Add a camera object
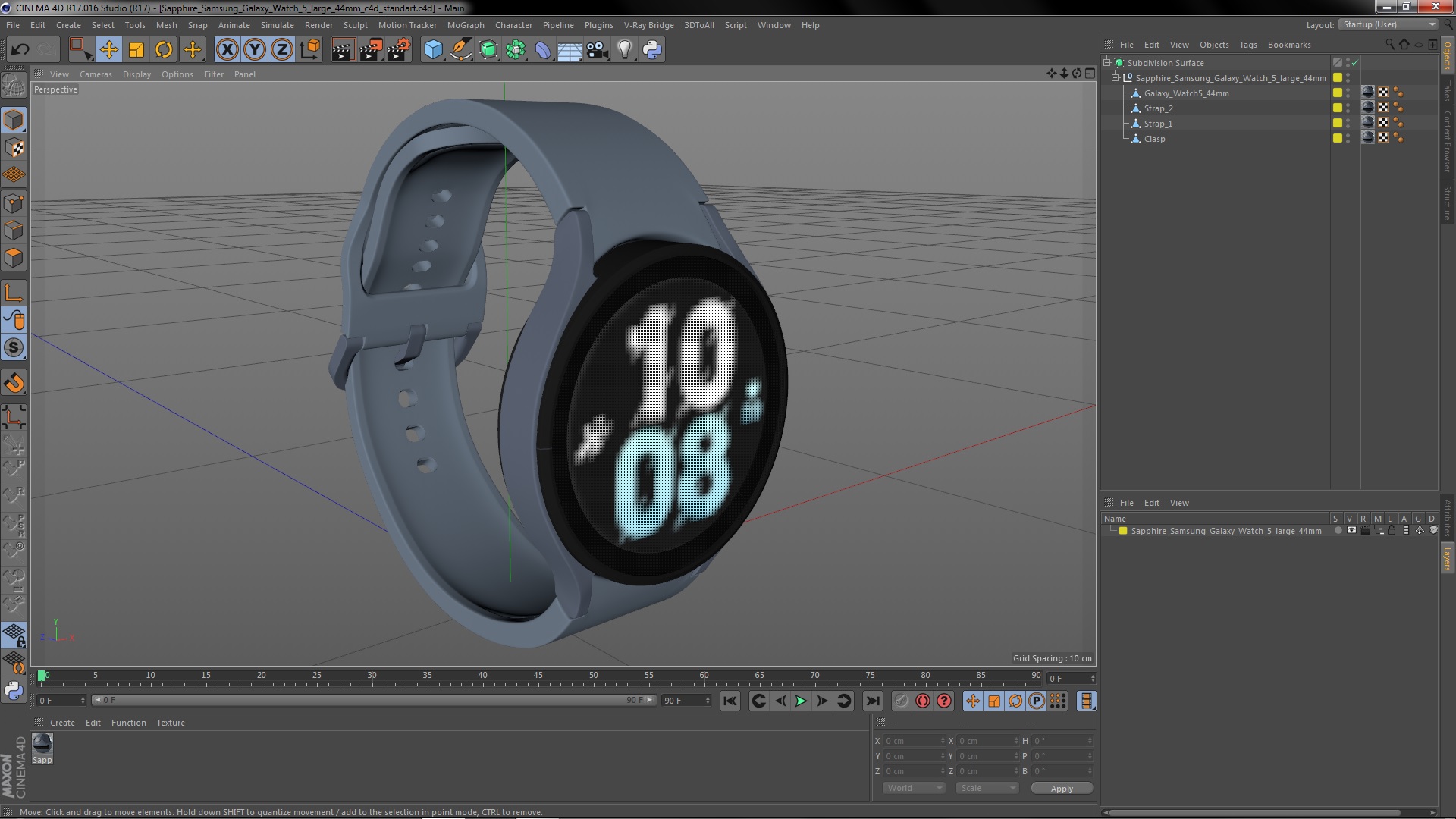 point(598,50)
